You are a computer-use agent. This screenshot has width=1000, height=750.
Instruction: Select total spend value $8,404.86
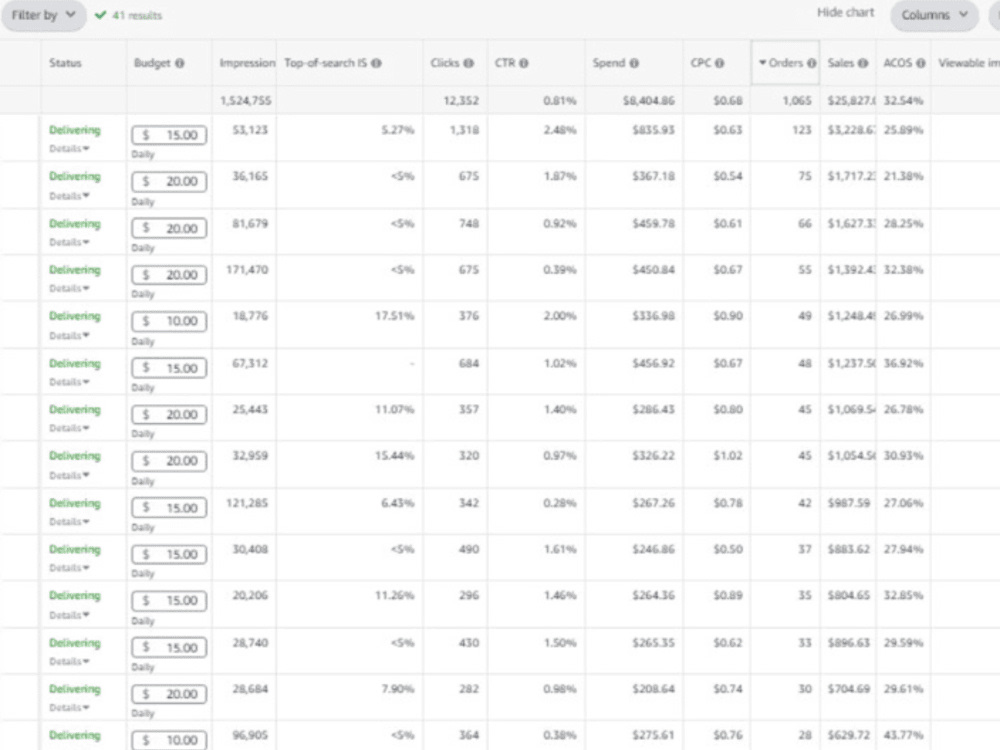coord(649,101)
